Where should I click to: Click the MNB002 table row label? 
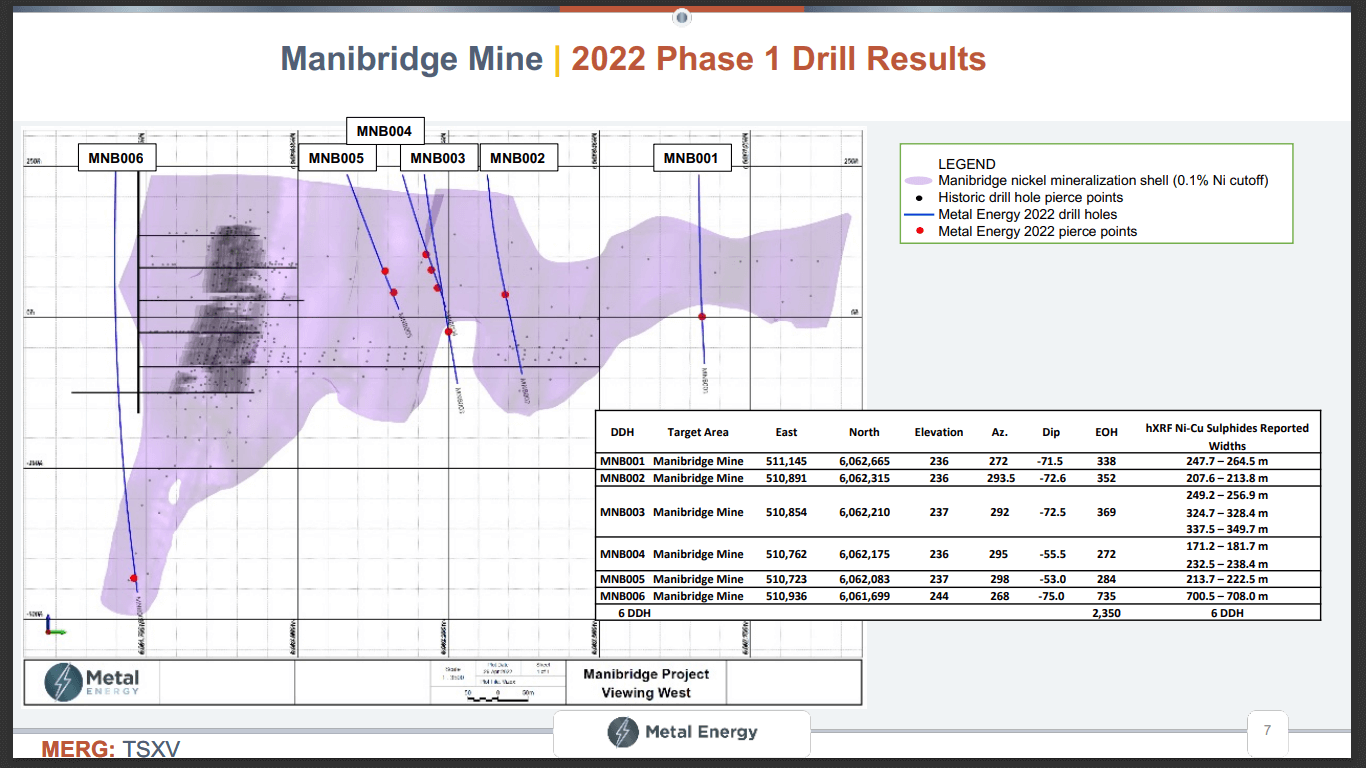[x=624, y=478]
